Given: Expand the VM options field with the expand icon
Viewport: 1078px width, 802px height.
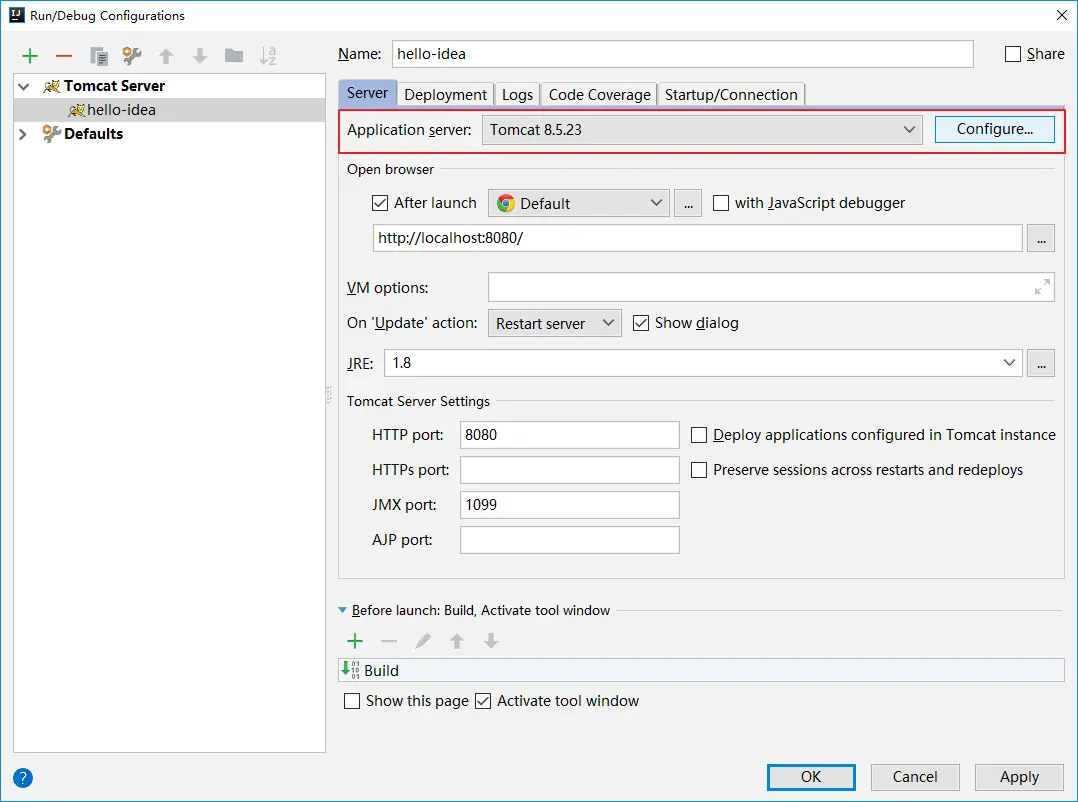Looking at the screenshot, I should click(x=1042, y=287).
